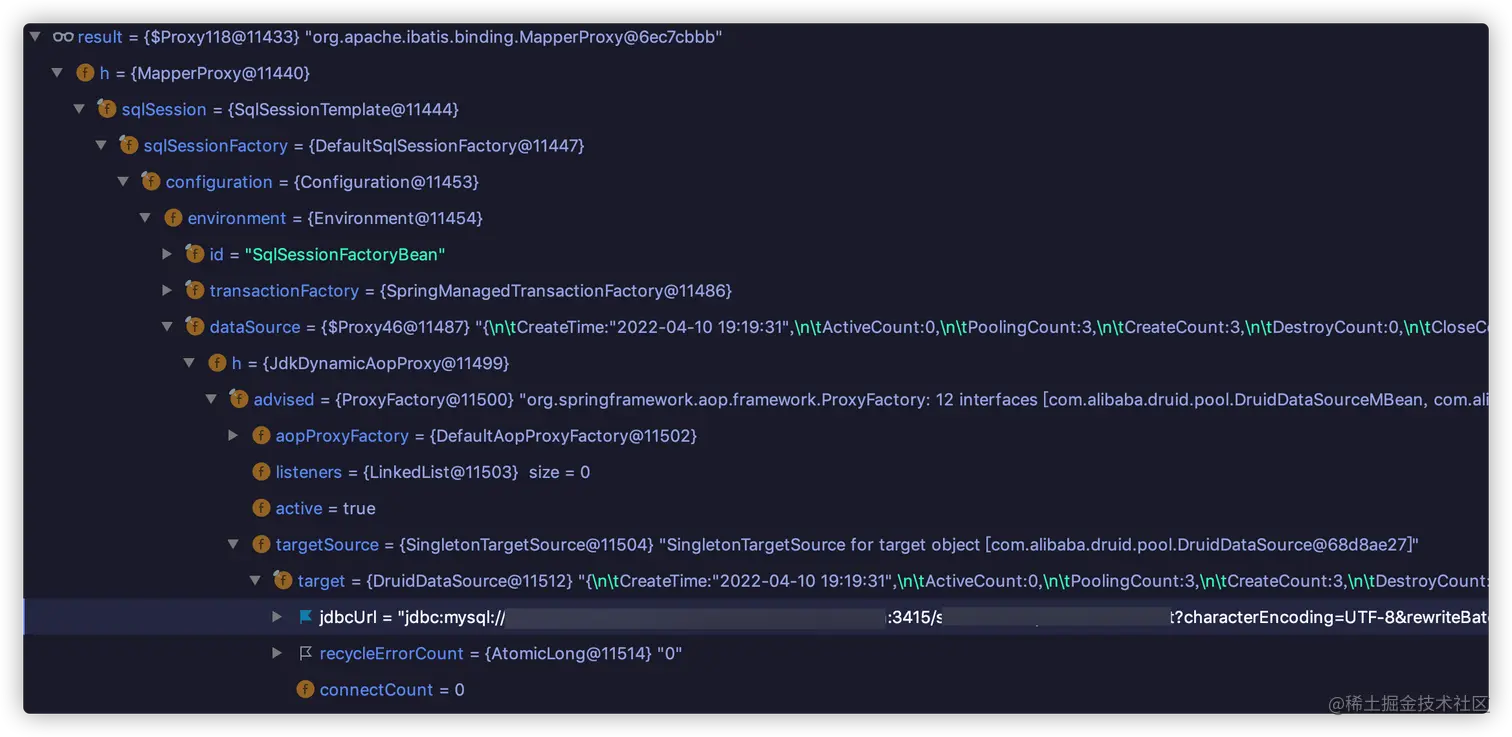Click the field icon beside transactionFactory
Viewport: 1512px width, 737px height.
coord(195,291)
